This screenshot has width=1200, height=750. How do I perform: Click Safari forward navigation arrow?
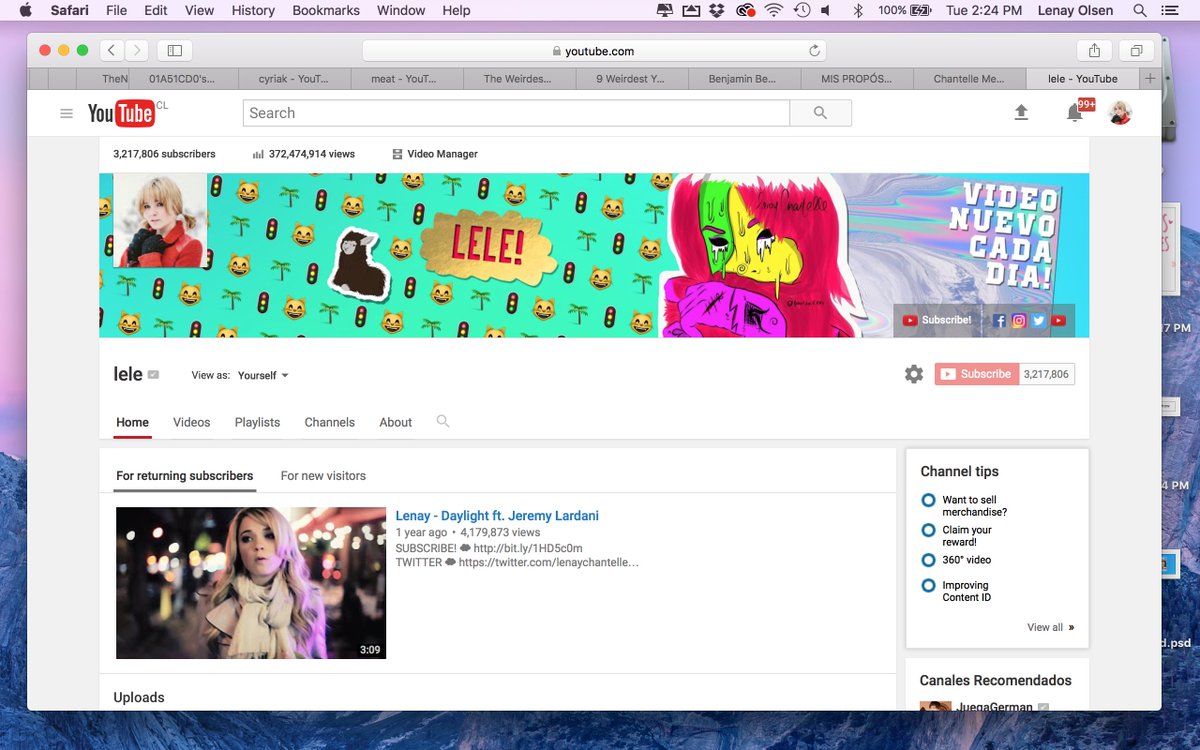click(137, 50)
